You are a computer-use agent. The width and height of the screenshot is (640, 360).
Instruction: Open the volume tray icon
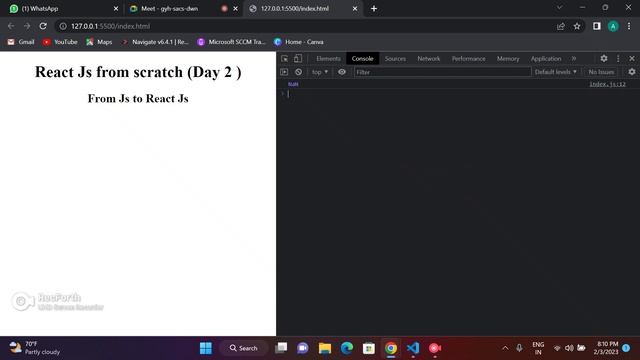click(569, 348)
